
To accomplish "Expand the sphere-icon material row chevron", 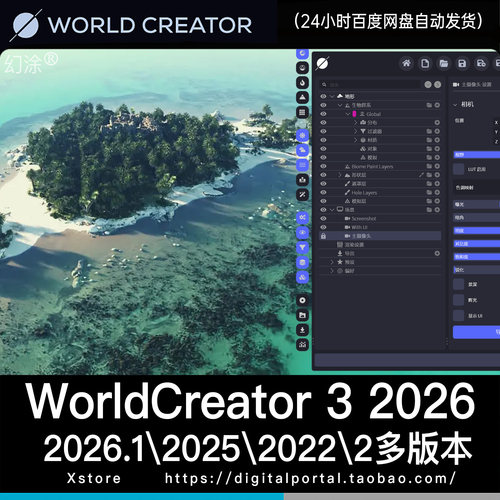I will (x=356, y=140).
